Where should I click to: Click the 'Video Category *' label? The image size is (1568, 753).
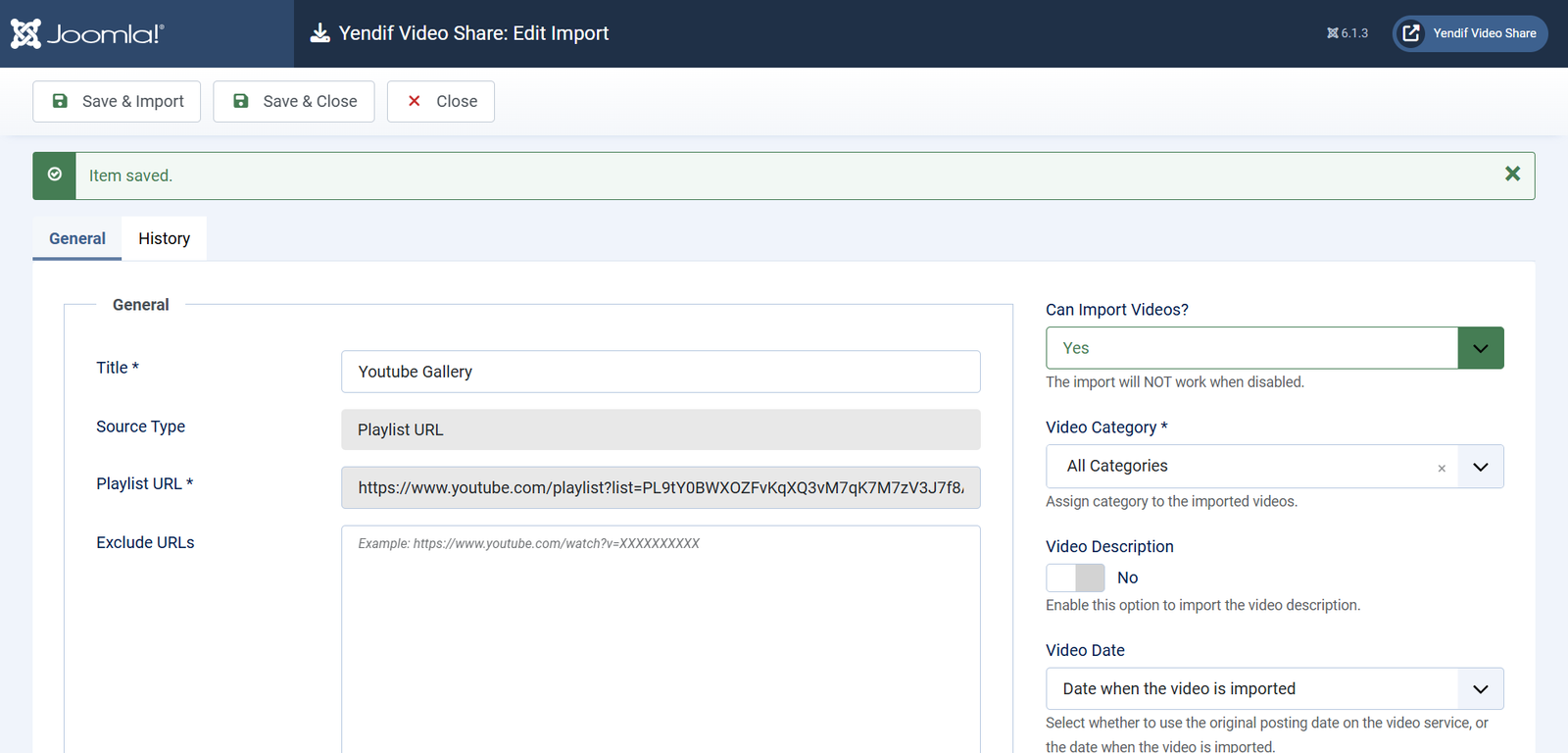[1106, 427]
